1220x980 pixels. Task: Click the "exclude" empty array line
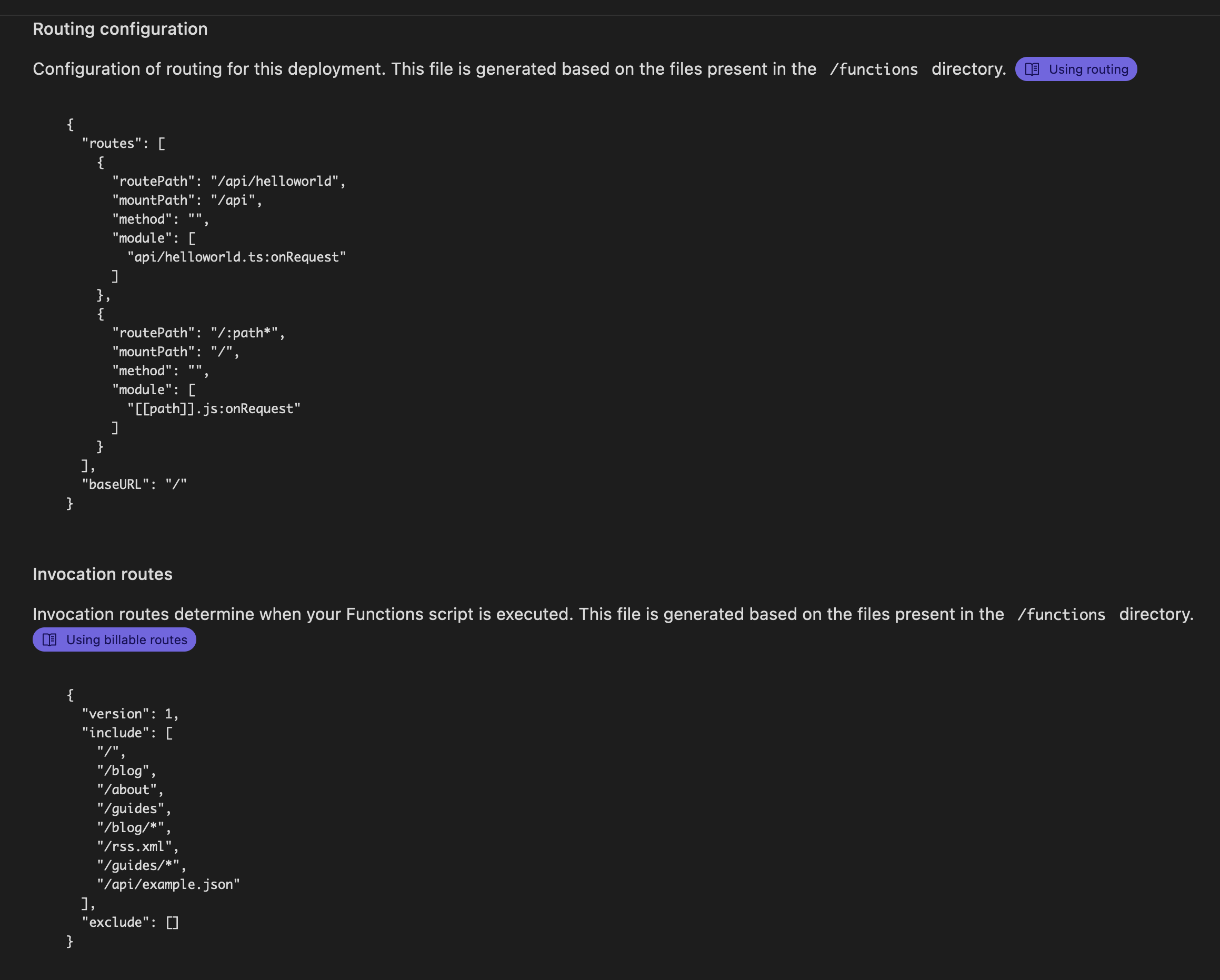click(130, 922)
